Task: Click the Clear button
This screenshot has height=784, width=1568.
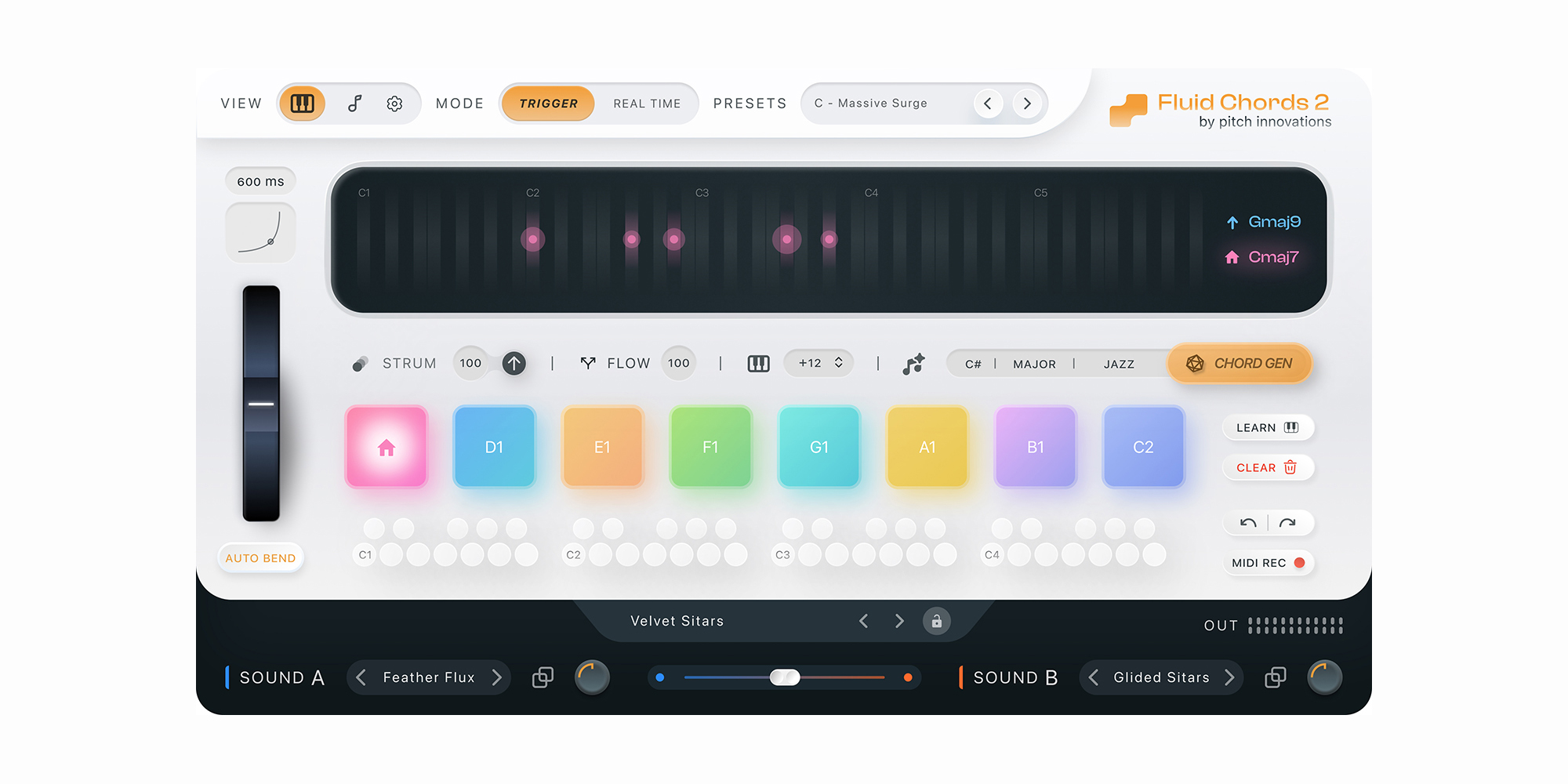Action: tap(1267, 468)
